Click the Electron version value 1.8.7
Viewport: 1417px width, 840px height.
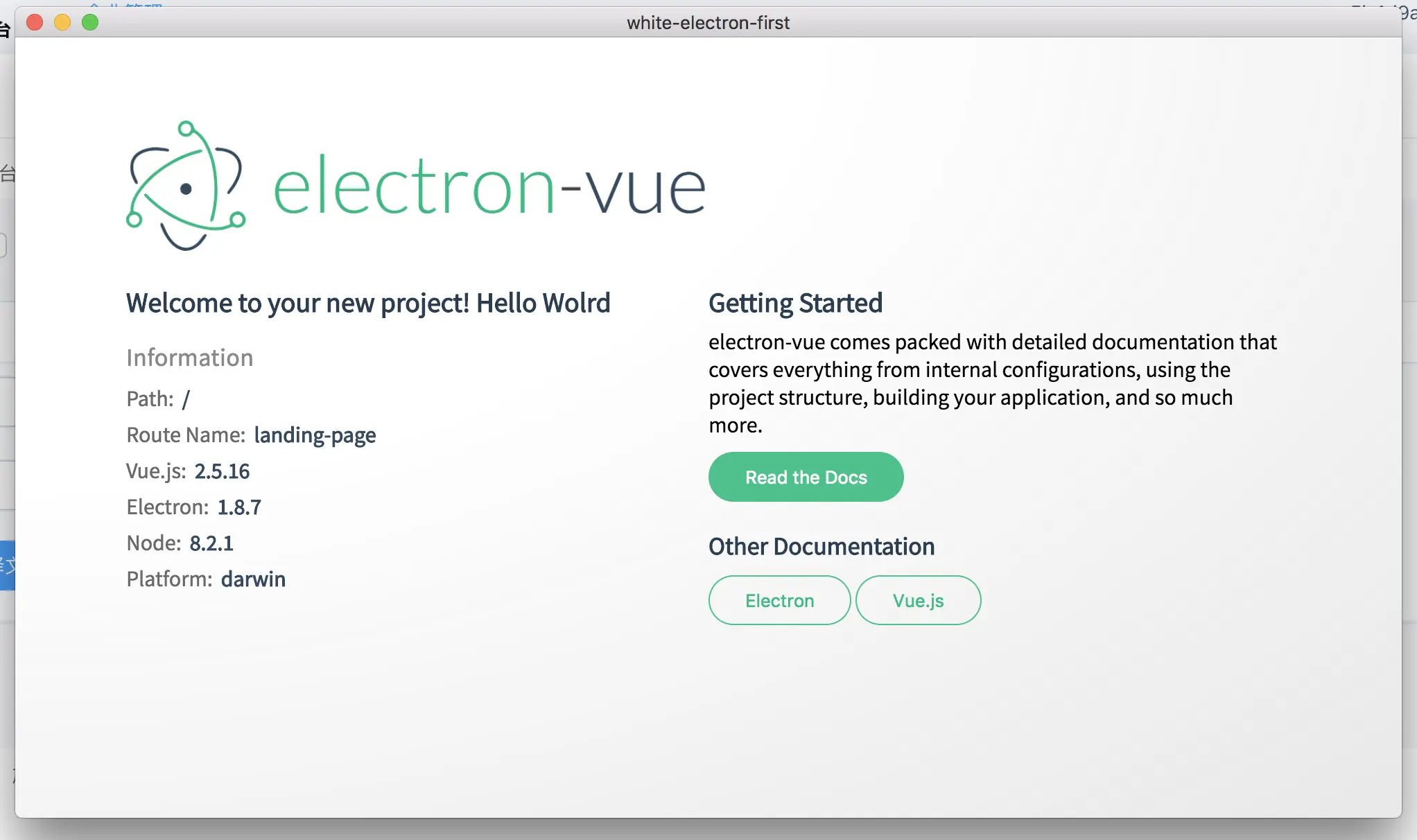point(239,507)
